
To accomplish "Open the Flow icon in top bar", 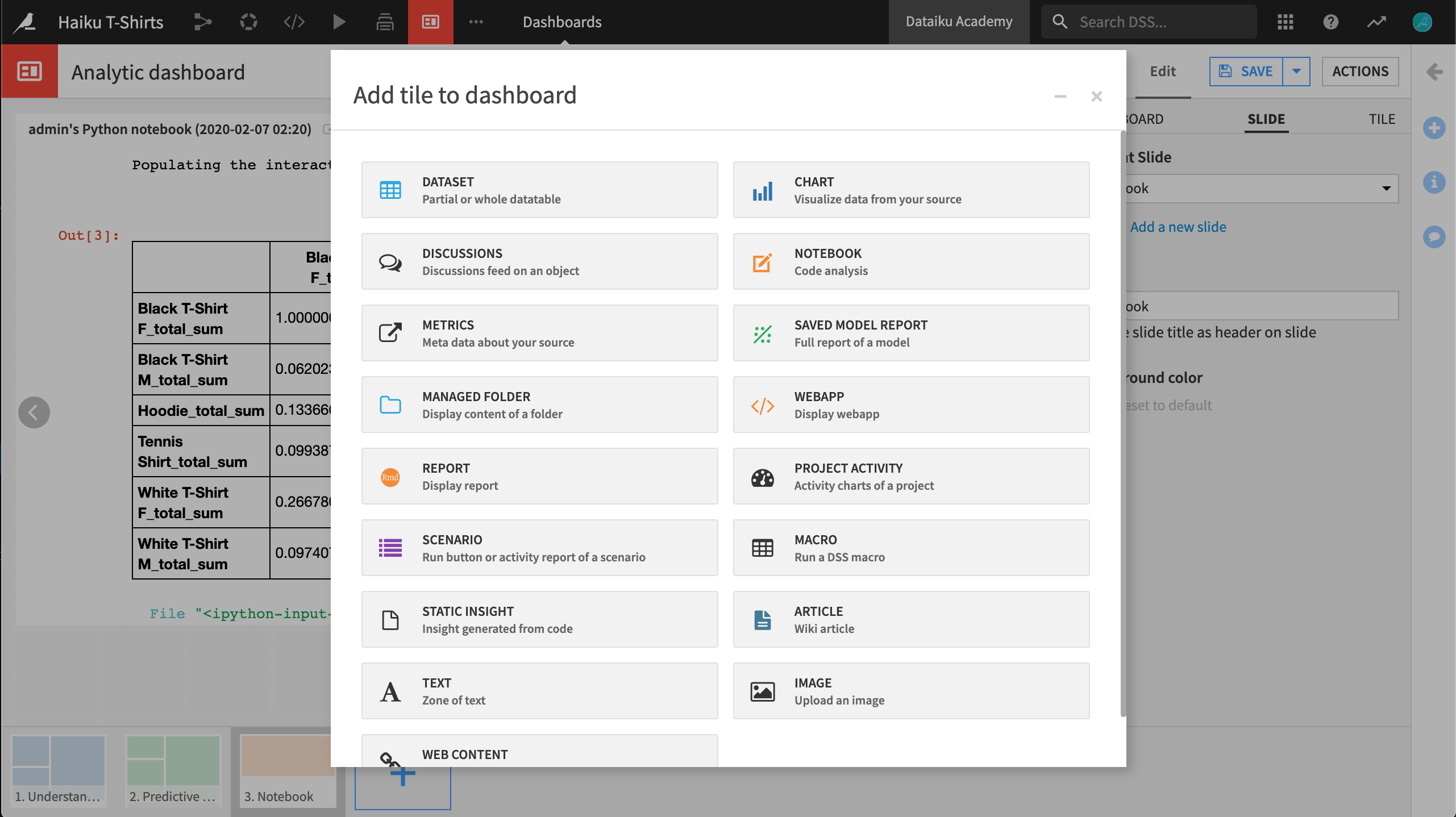I will (x=202, y=22).
